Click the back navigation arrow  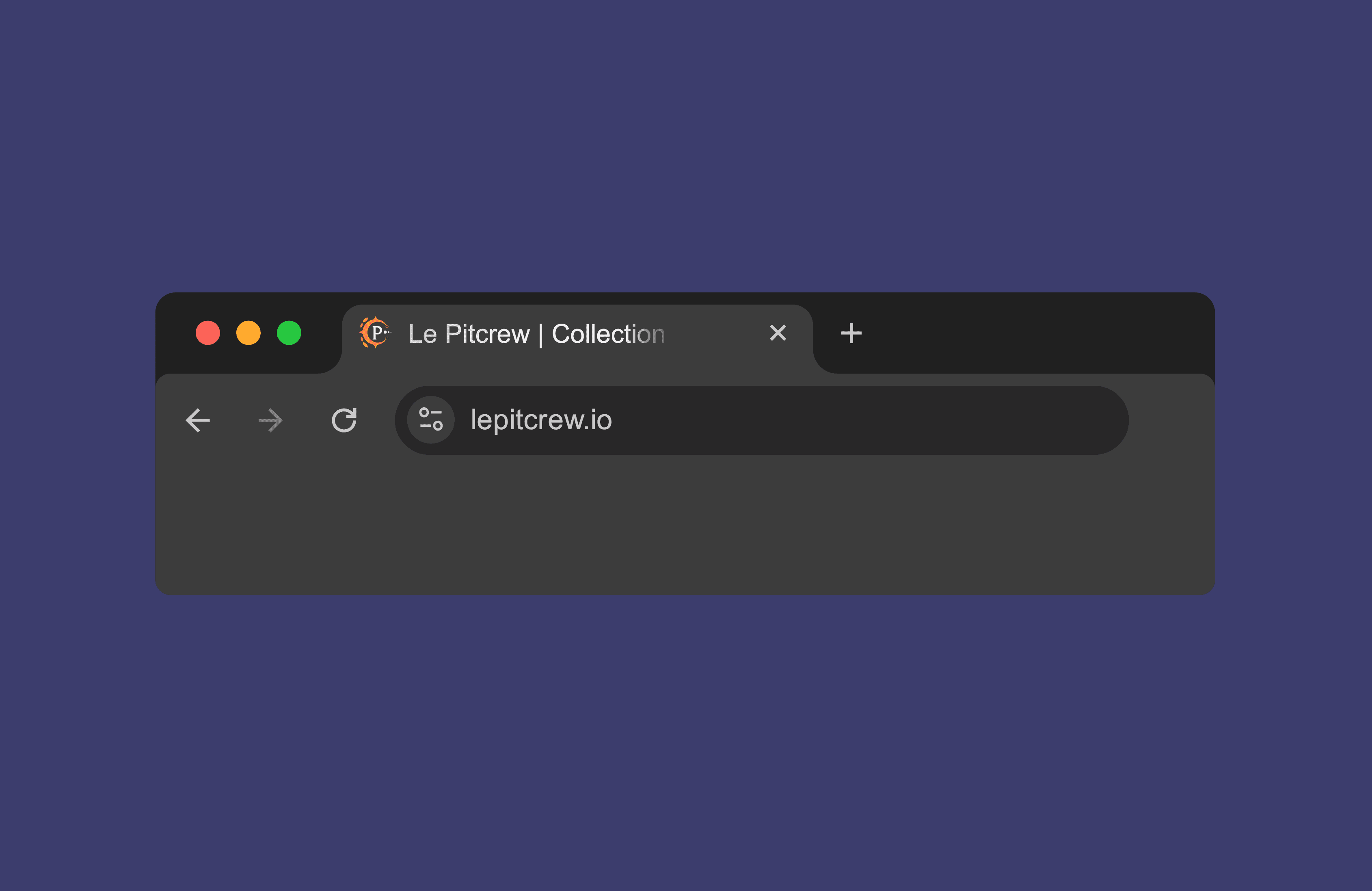[x=198, y=420]
